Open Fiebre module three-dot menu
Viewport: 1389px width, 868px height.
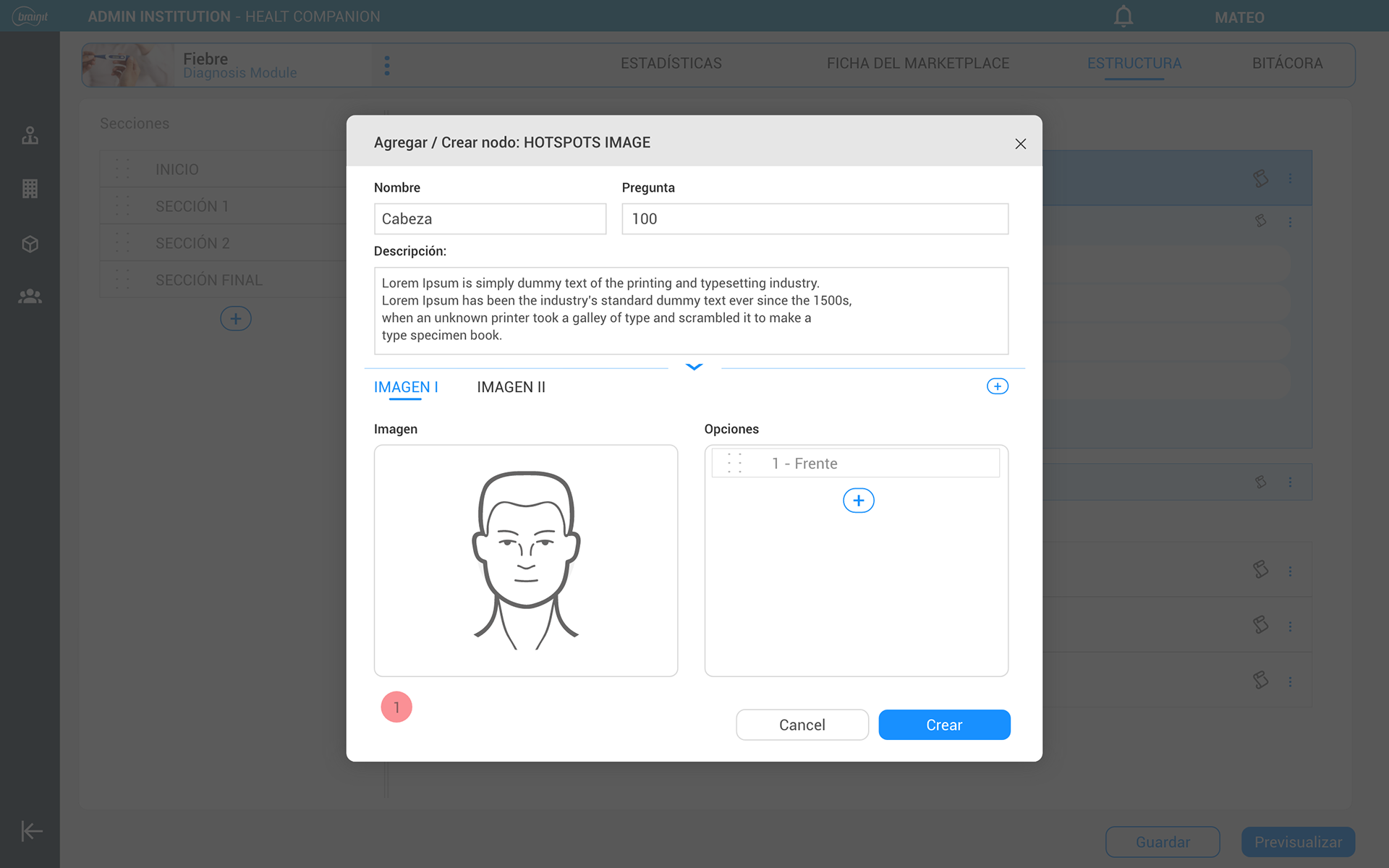click(x=387, y=65)
